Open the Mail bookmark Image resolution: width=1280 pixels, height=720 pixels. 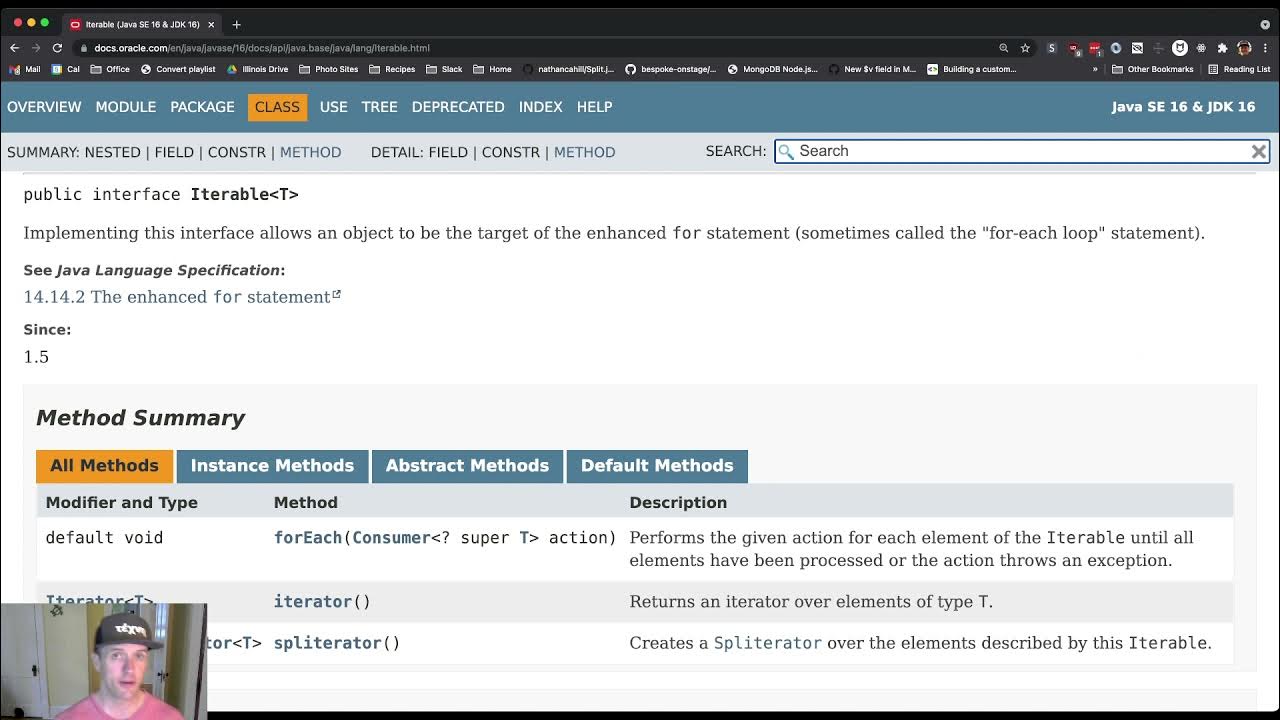[26, 69]
